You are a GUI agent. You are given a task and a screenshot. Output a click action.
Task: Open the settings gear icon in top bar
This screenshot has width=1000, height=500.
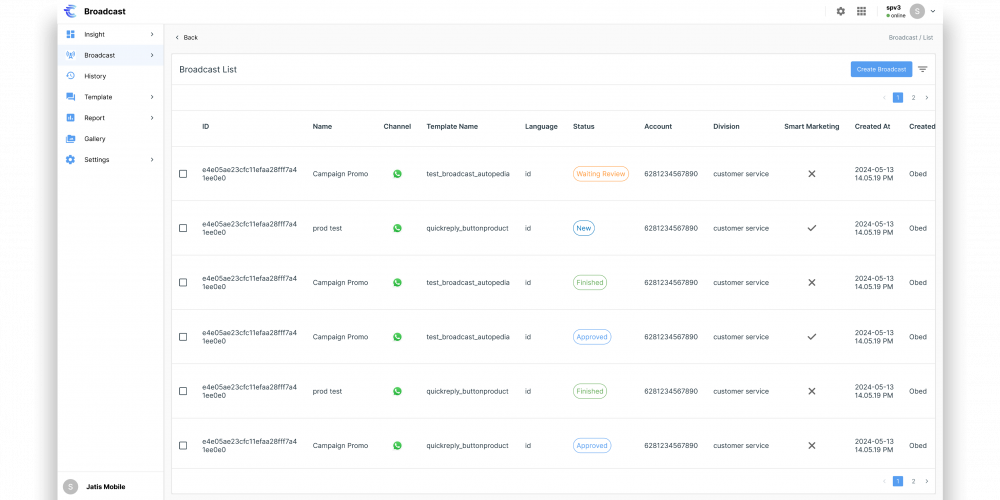[840, 11]
